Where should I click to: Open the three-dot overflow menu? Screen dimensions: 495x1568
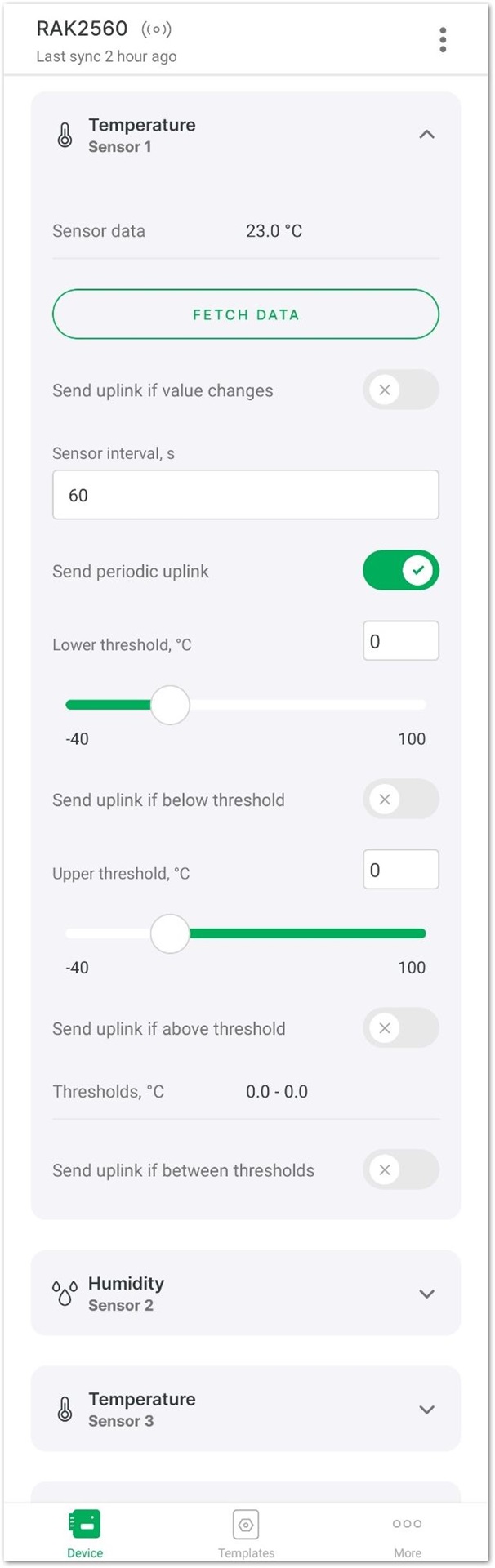coord(443,39)
